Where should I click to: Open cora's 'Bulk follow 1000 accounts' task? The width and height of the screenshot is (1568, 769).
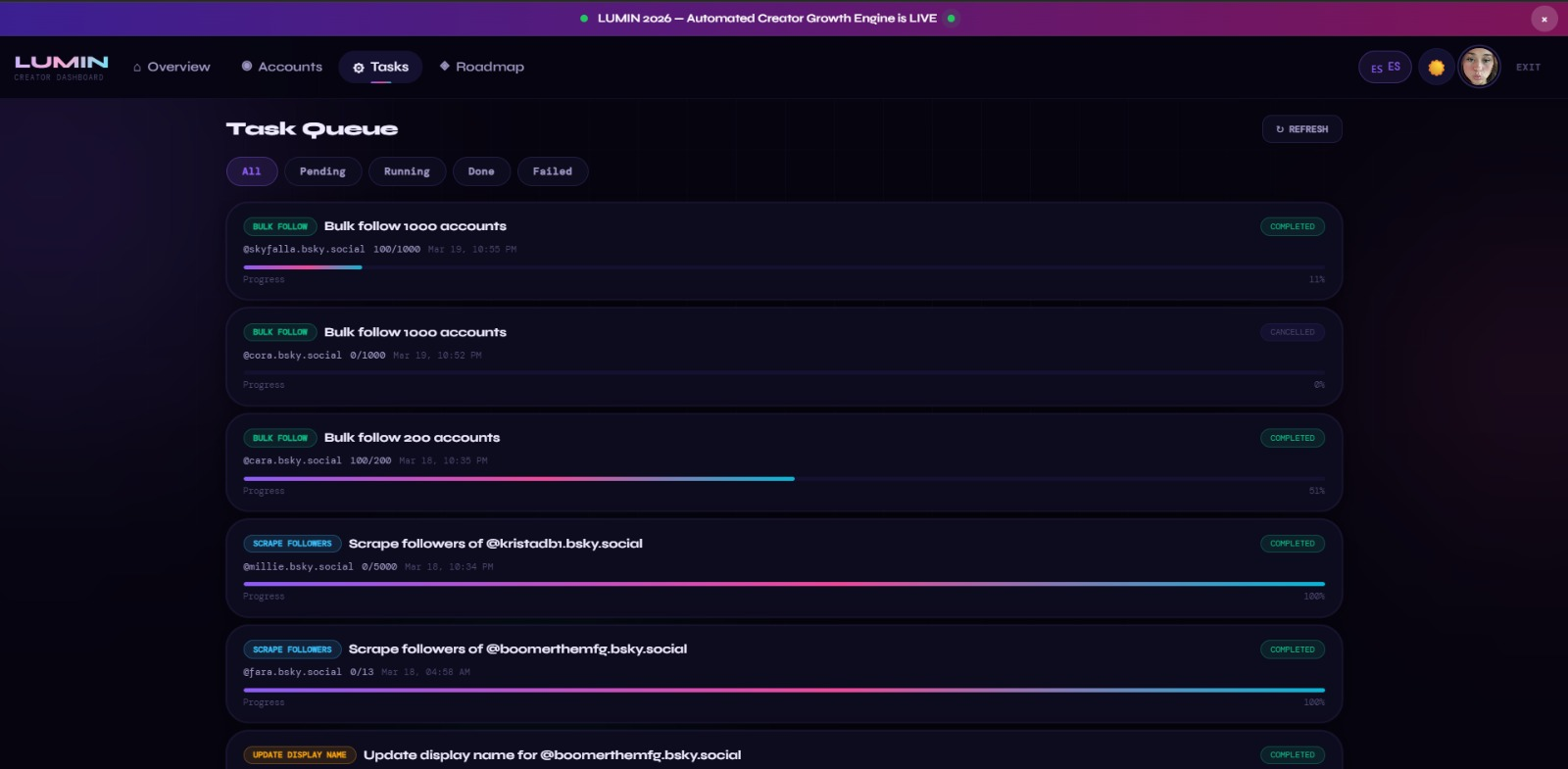[x=416, y=332]
